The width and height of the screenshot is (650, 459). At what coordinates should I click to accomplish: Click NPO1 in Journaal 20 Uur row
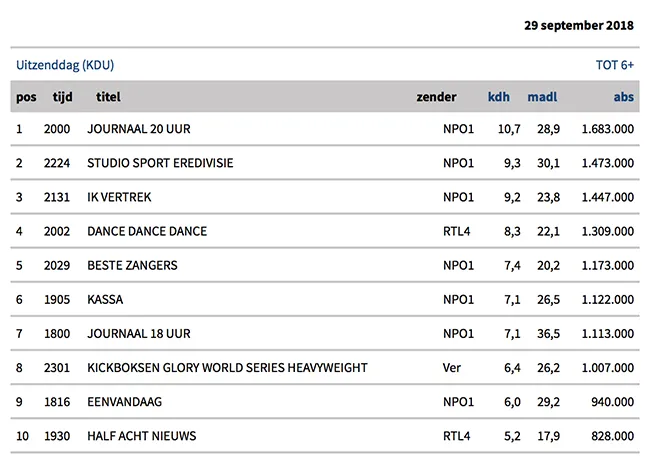click(x=458, y=129)
